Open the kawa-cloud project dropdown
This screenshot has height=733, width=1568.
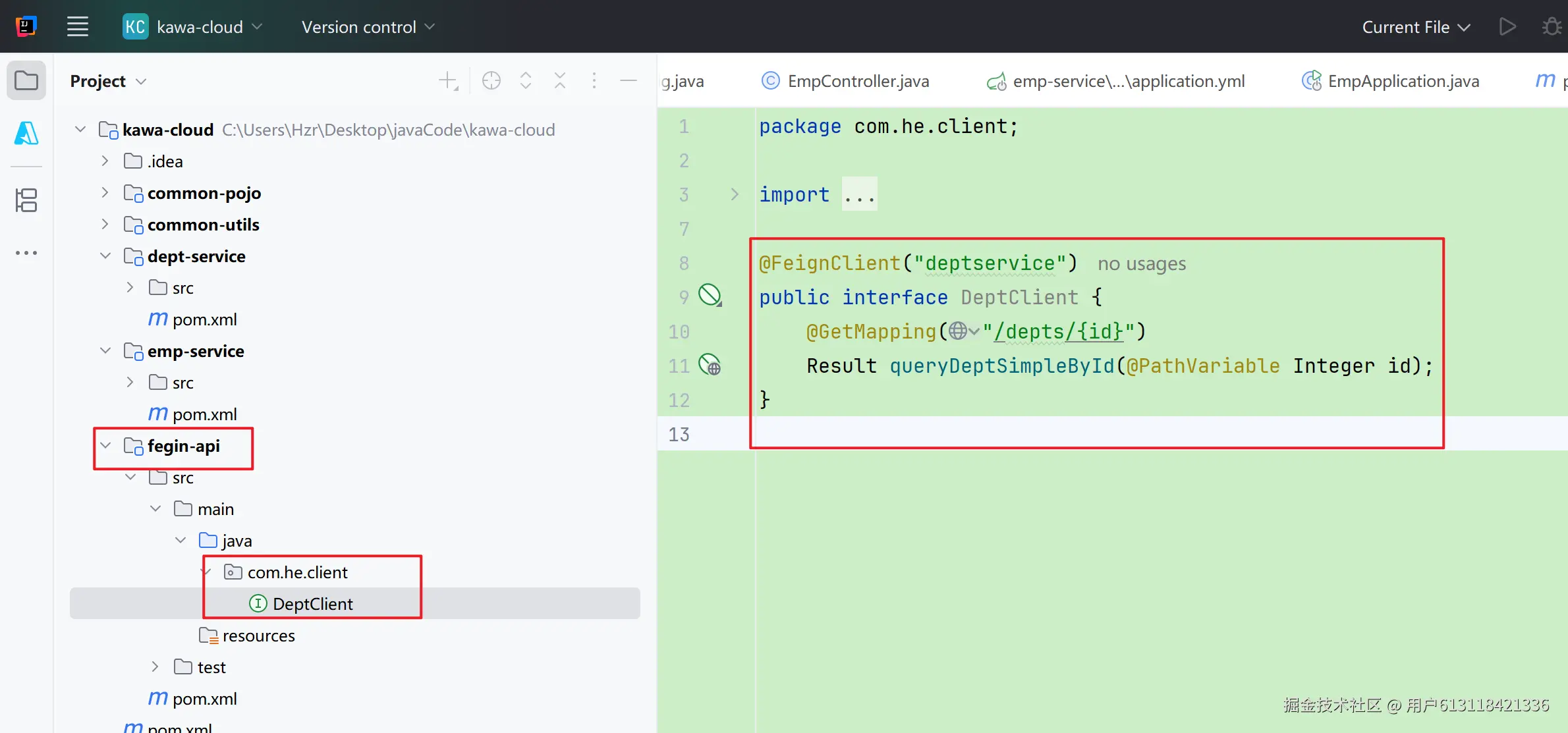coord(200,27)
